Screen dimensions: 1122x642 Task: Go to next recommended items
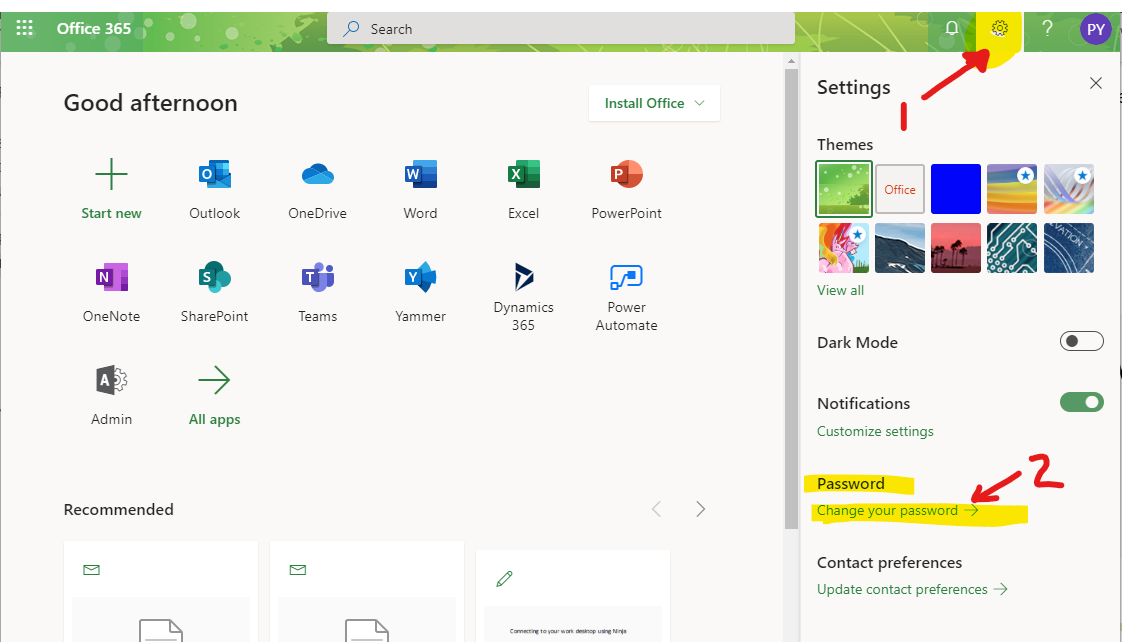(x=701, y=509)
